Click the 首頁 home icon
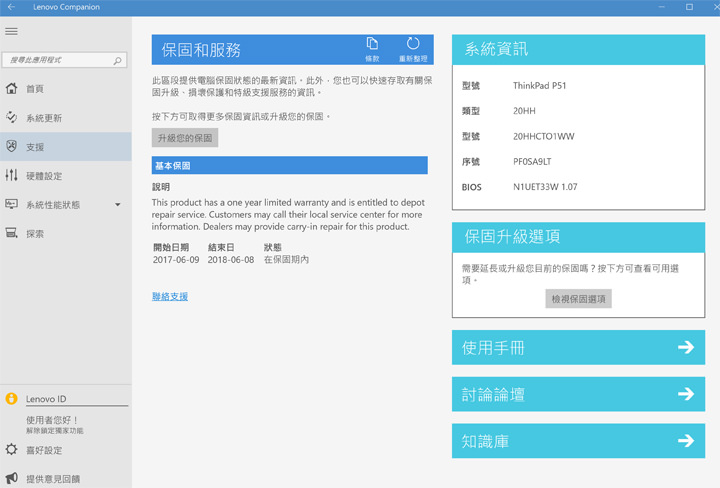The image size is (720, 488). click(12, 89)
